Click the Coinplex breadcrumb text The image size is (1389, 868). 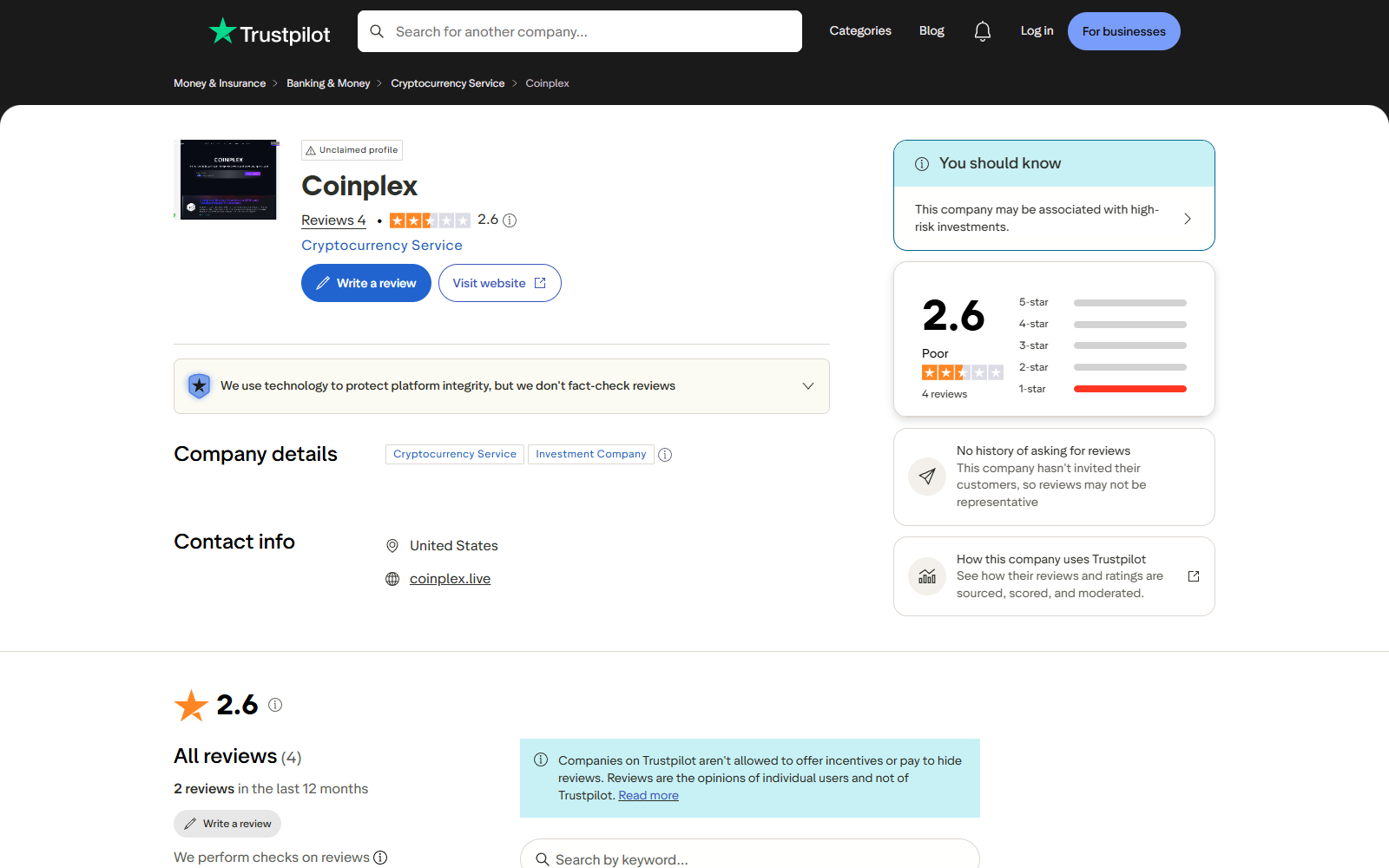point(547,83)
